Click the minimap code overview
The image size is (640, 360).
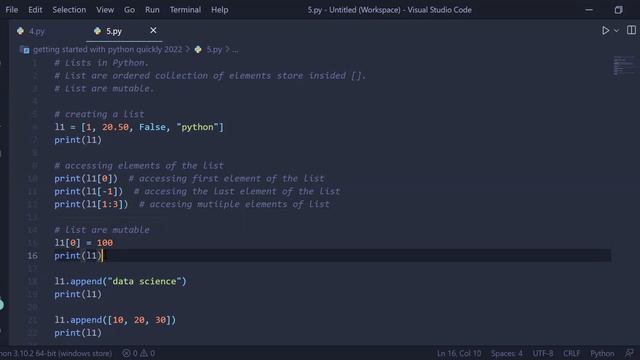[x=623, y=66]
